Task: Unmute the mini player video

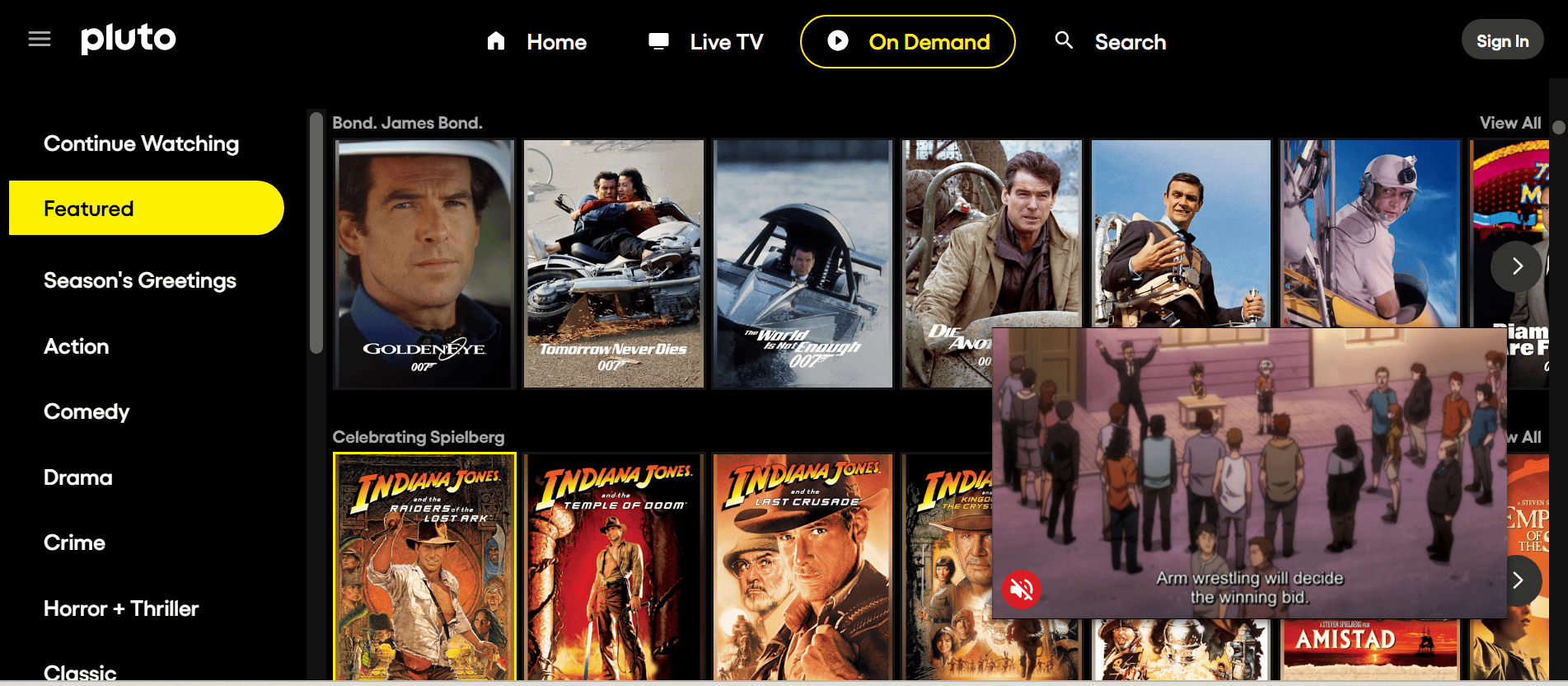Action: point(1022,589)
